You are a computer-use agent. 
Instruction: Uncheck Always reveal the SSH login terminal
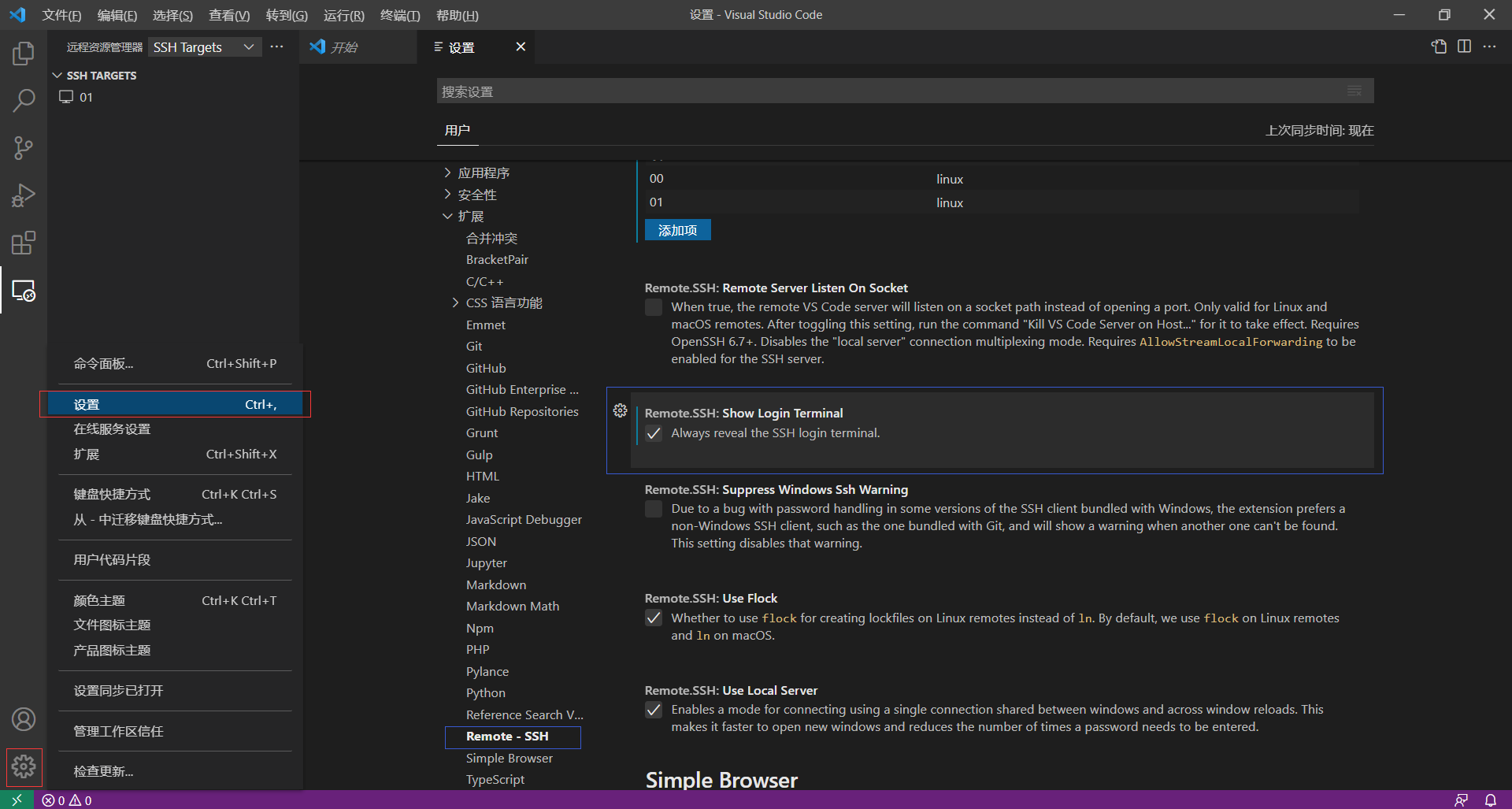point(654,433)
